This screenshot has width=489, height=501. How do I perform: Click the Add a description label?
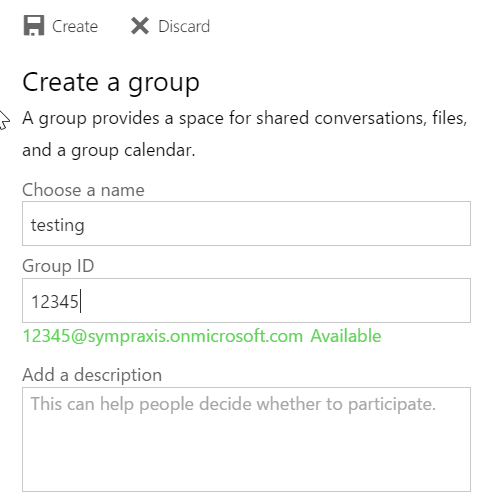point(92,375)
